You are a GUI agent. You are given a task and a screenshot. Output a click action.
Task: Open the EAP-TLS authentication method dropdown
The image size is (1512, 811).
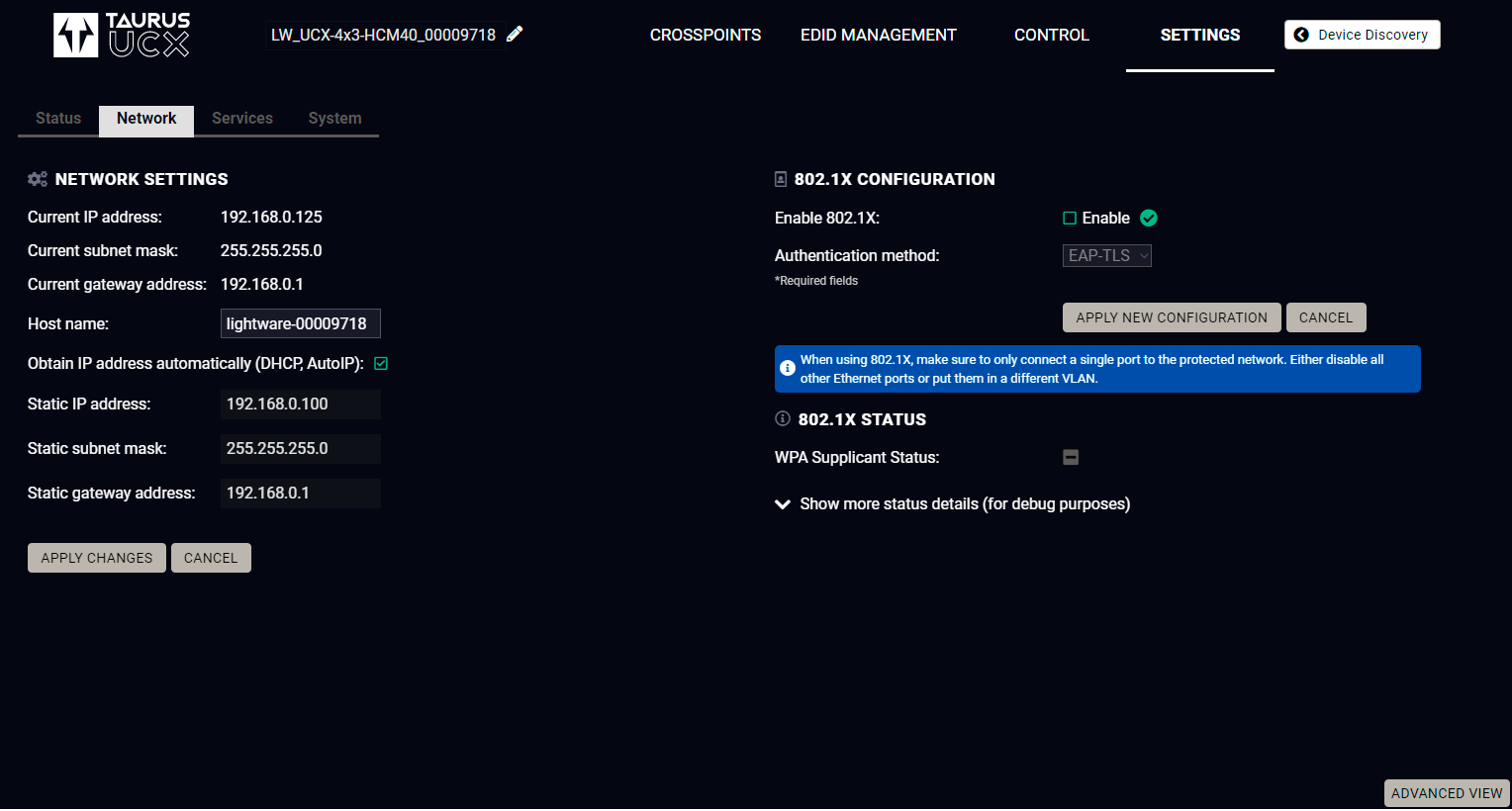1106,255
